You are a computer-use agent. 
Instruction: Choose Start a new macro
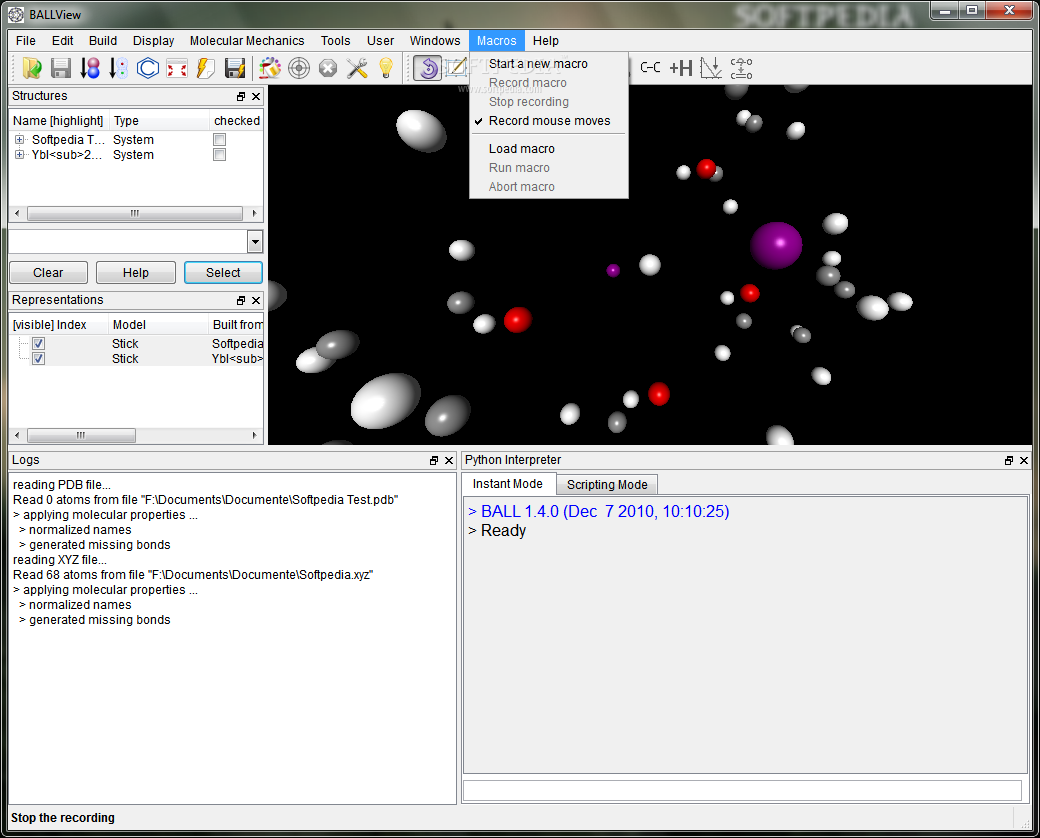[x=549, y=64]
